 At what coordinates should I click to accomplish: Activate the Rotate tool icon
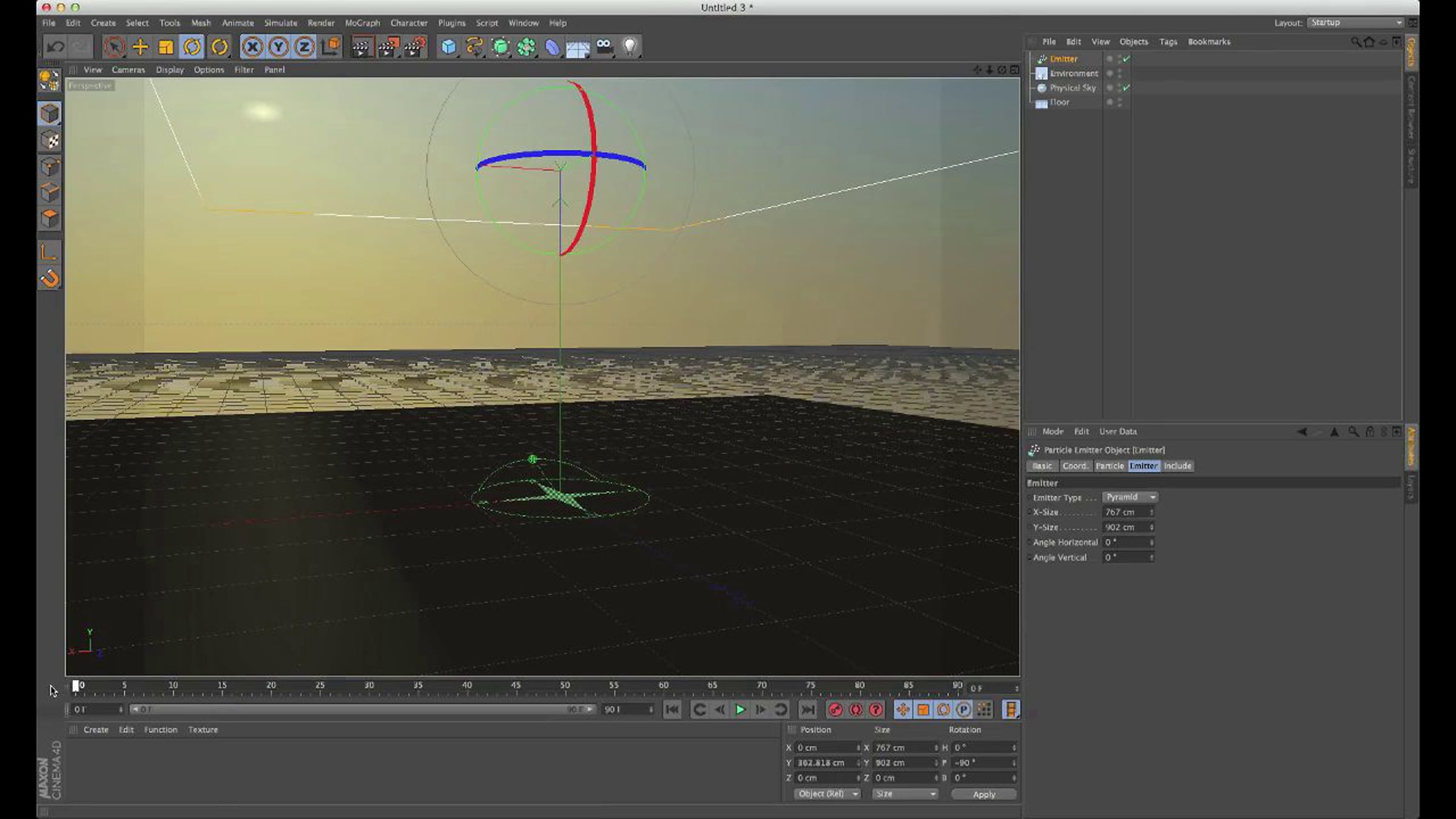click(x=192, y=47)
